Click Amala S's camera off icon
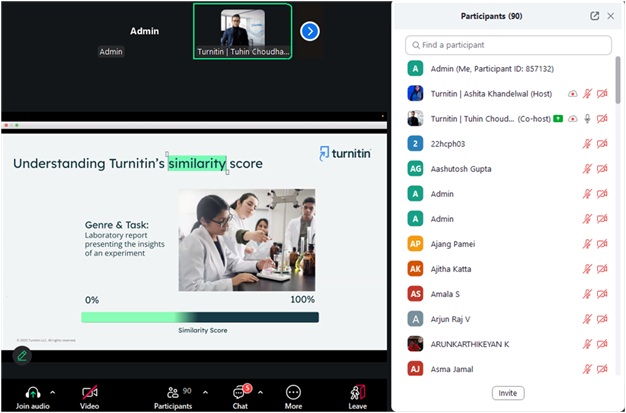 click(602, 294)
